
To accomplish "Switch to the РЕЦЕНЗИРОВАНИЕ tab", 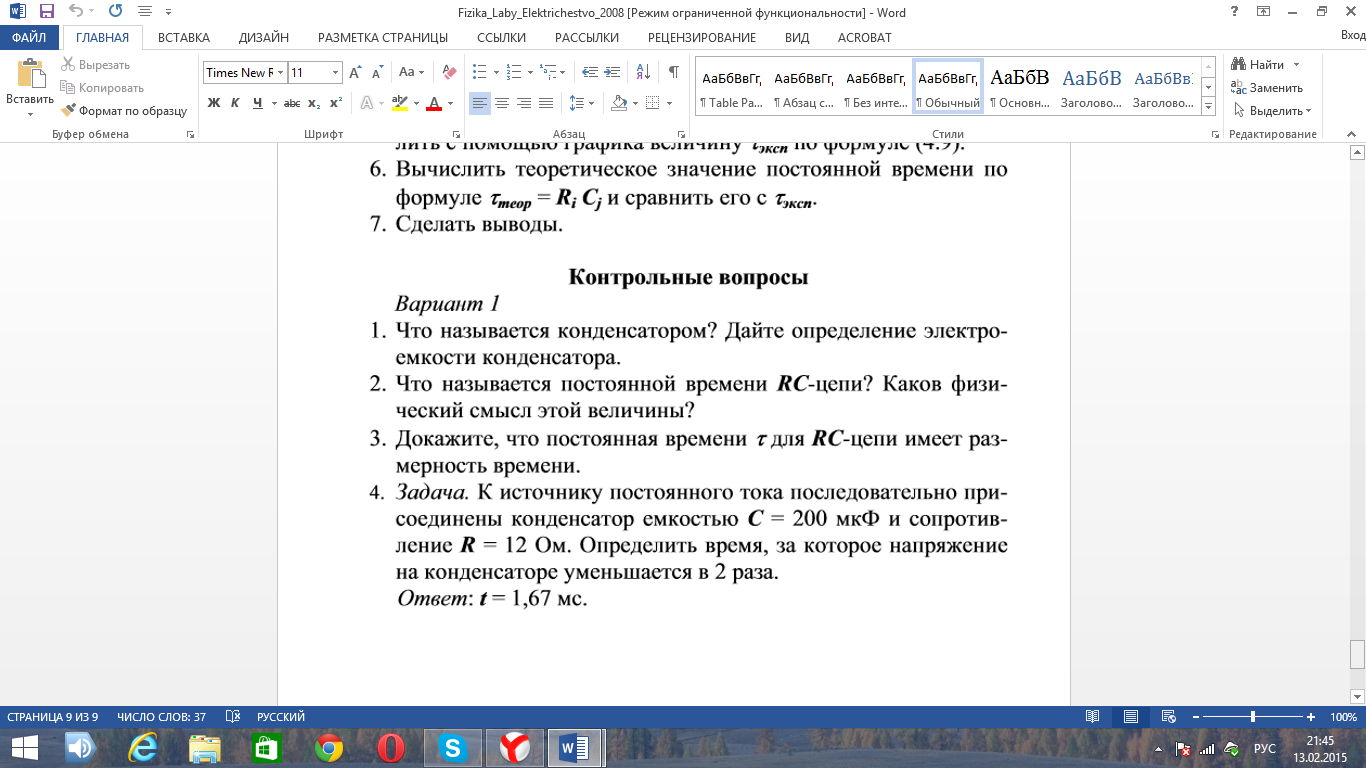I will pos(702,38).
